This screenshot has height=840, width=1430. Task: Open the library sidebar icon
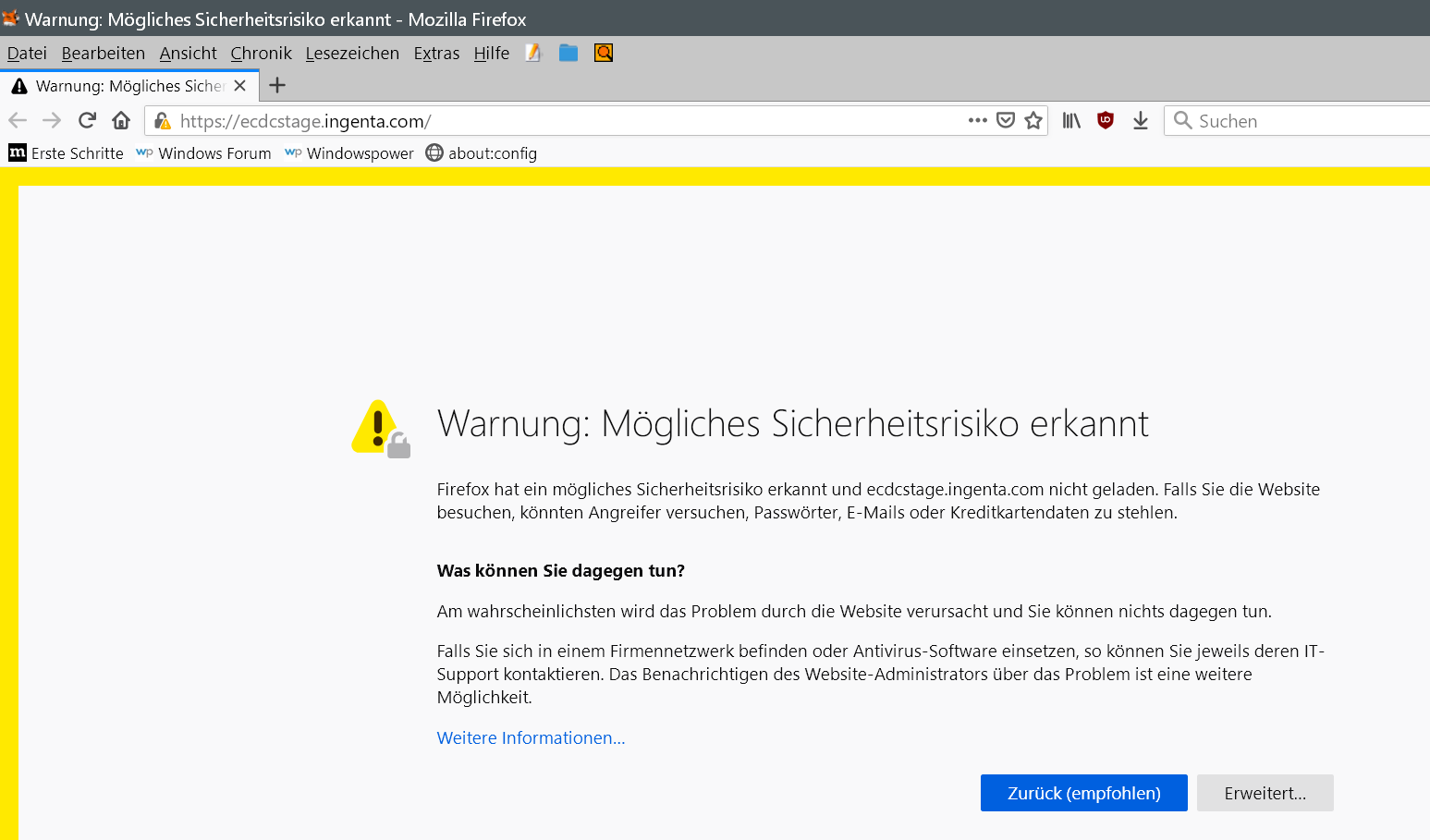[1071, 120]
